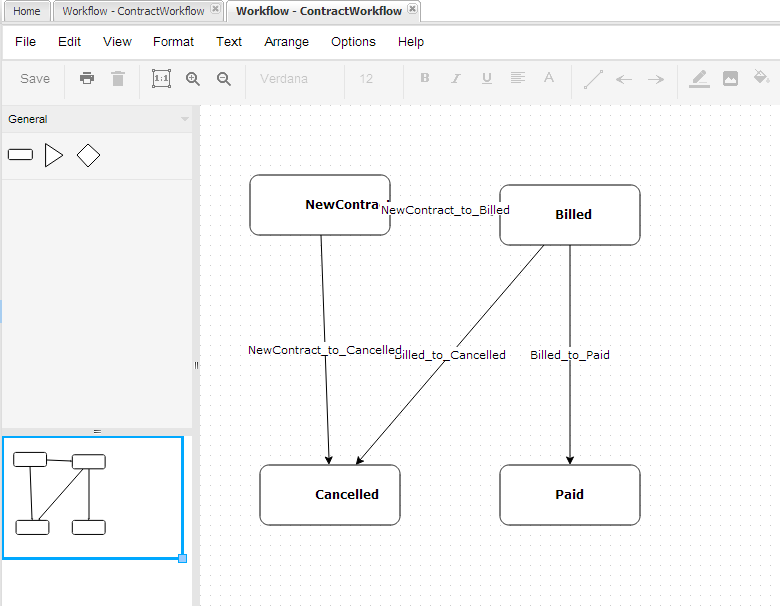Image resolution: width=780 pixels, height=606 pixels.
Task: Open the Edit menu
Action: 69,42
